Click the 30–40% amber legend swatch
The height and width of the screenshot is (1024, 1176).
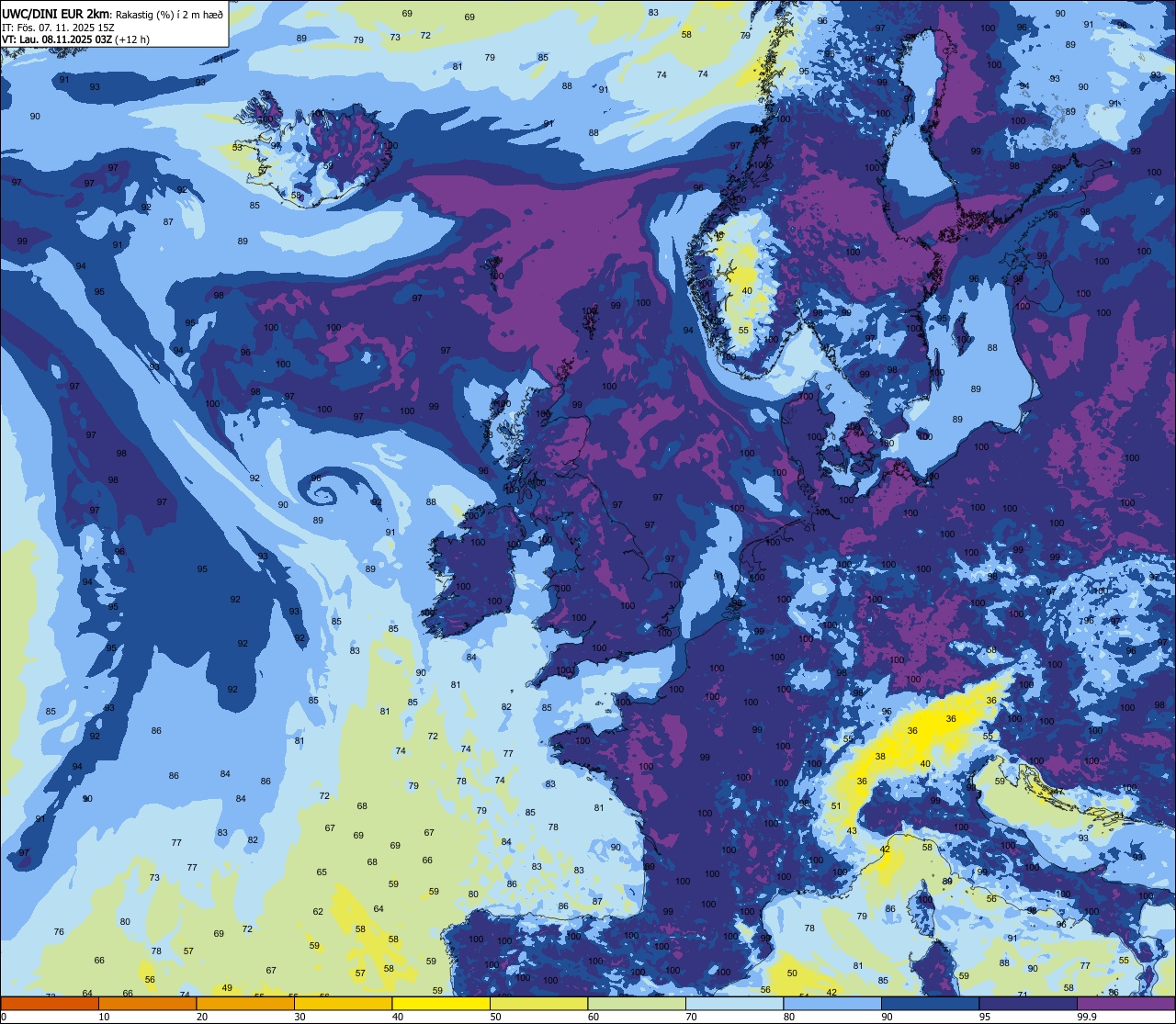point(343,1003)
